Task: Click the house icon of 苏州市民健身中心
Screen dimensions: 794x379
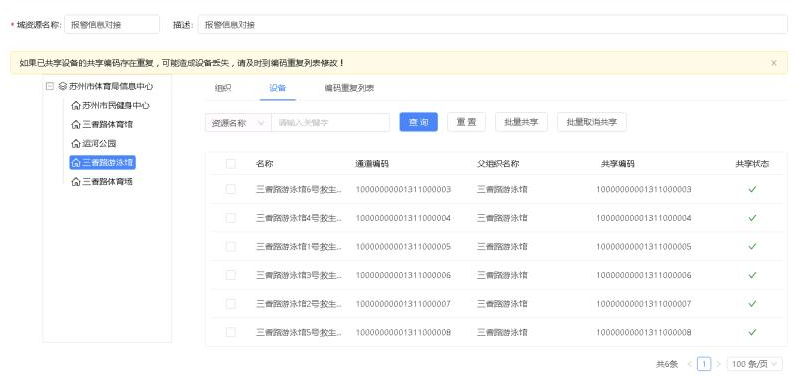Action: tap(76, 106)
